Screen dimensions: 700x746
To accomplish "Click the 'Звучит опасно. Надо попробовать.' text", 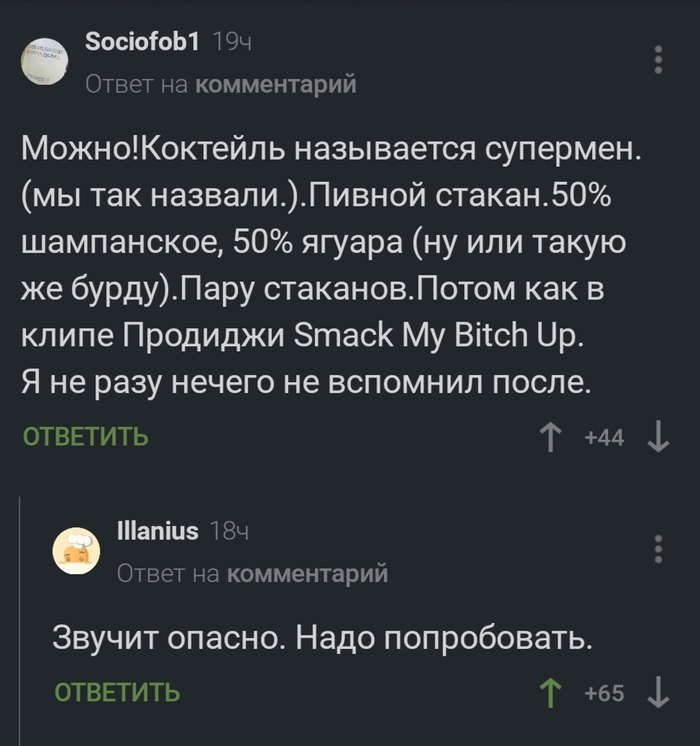I will pyautogui.click(x=322, y=638).
